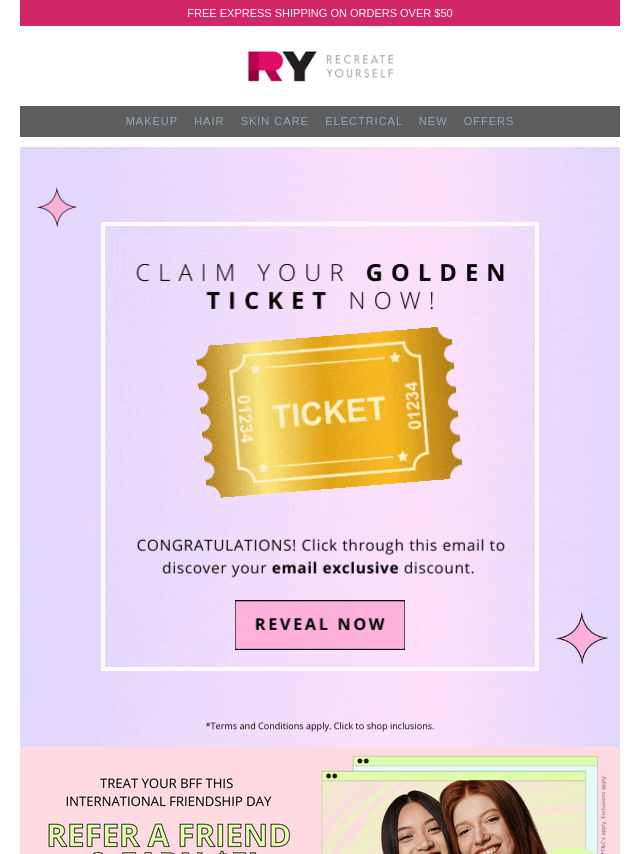The image size is (640, 854).
Task: Open the Terms and Conditions inclusions link
Action: tap(320, 726)
